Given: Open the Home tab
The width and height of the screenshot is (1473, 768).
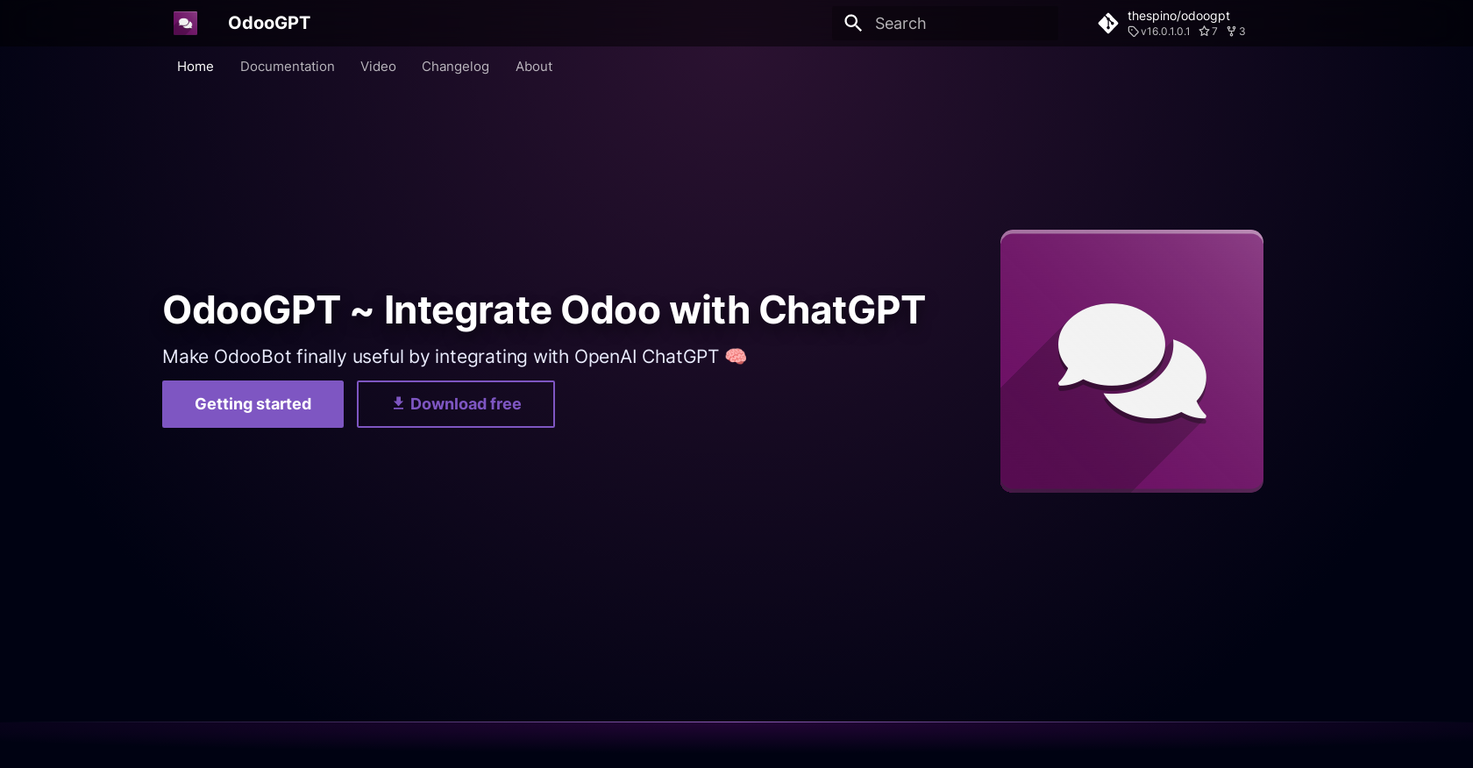Looking at the screenshot, I should click(195, 66).
